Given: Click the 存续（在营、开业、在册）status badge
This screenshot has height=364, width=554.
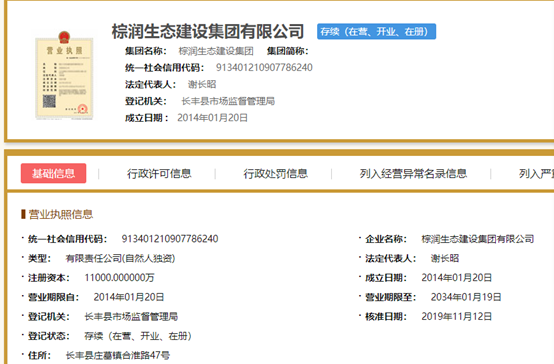Looking at the screenshot, I should click(376, 31).
